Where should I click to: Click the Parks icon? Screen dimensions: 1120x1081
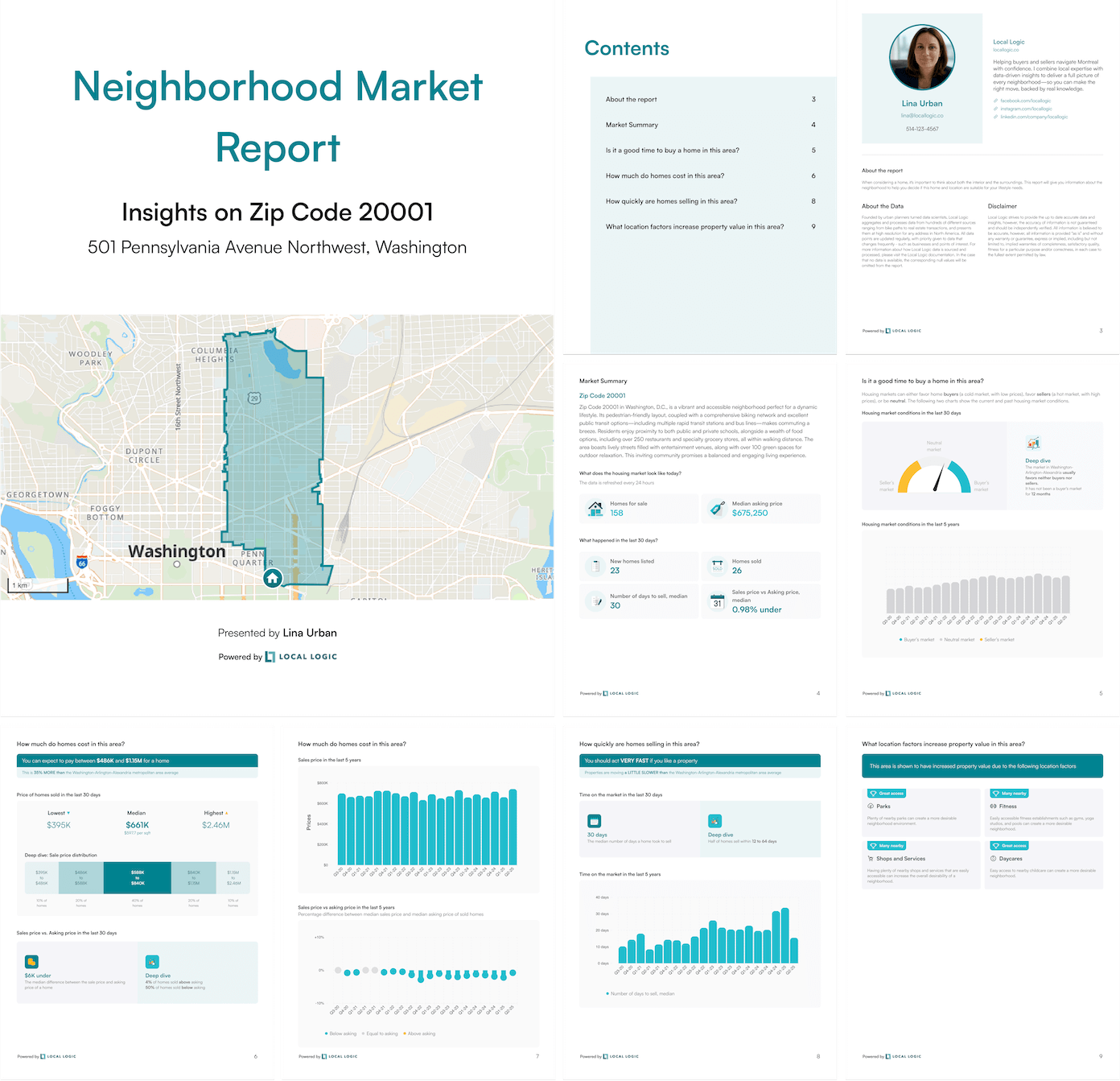click(x=871, y=806)
